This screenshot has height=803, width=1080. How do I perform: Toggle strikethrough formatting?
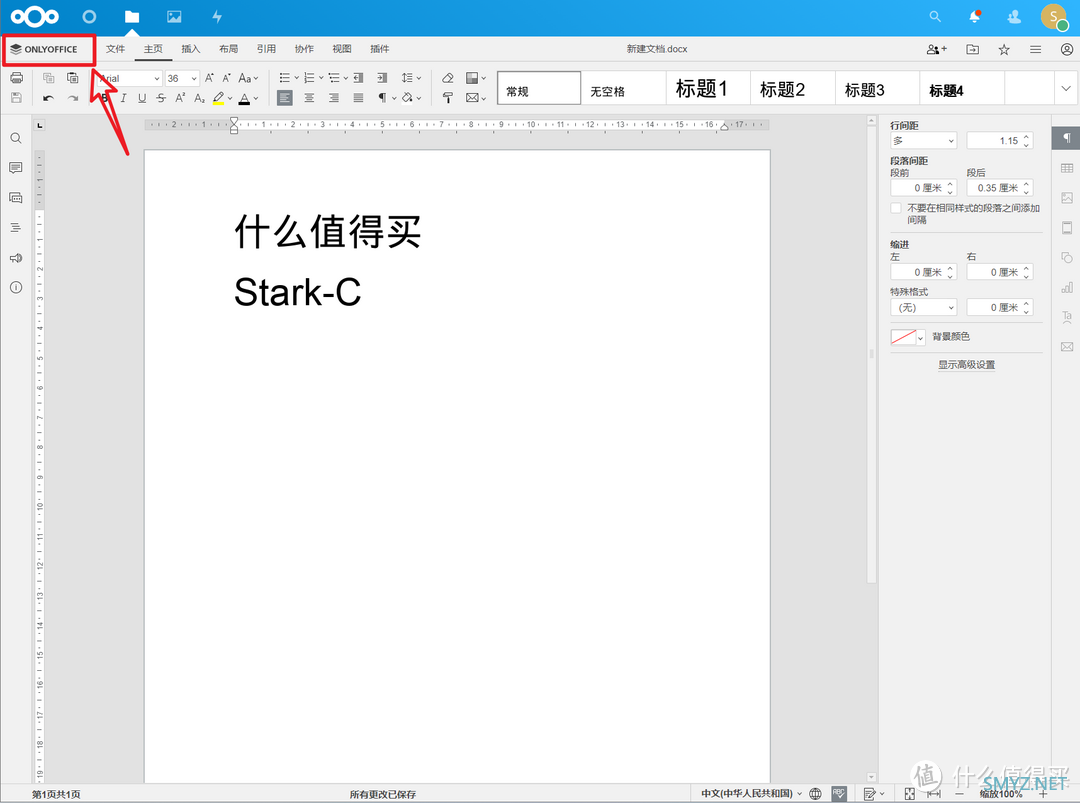click(161, 98)
